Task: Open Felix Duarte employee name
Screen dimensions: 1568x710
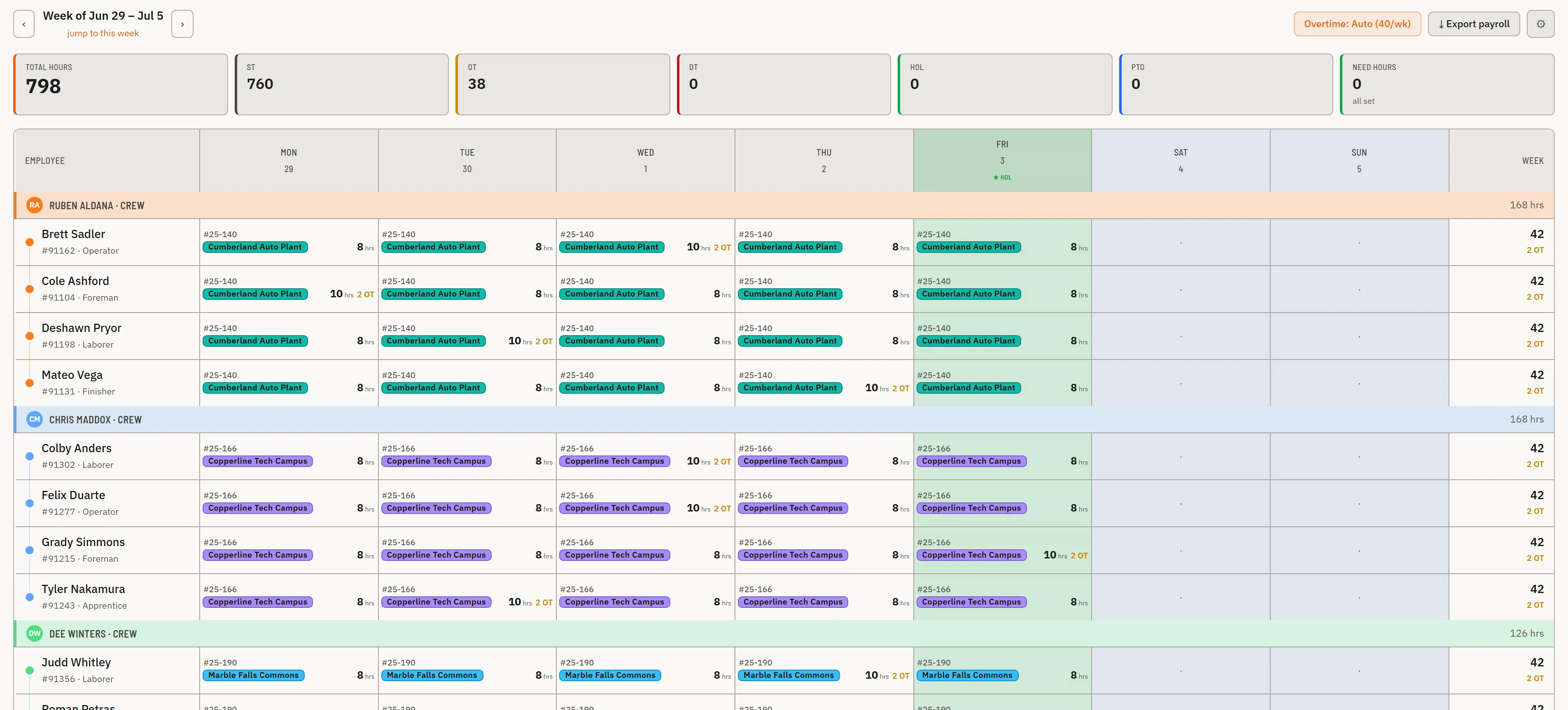Action: pos(73,495)
